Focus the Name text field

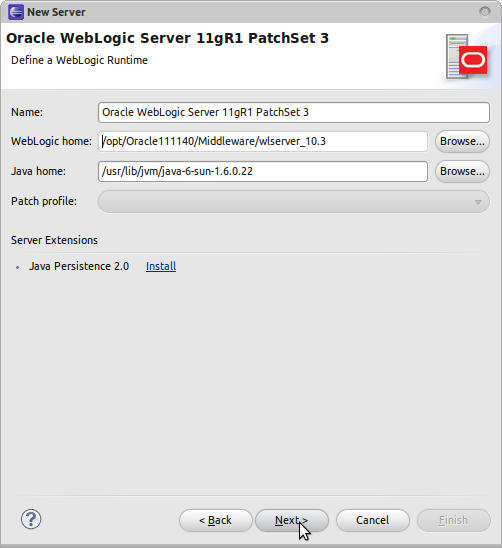(294, 113)
